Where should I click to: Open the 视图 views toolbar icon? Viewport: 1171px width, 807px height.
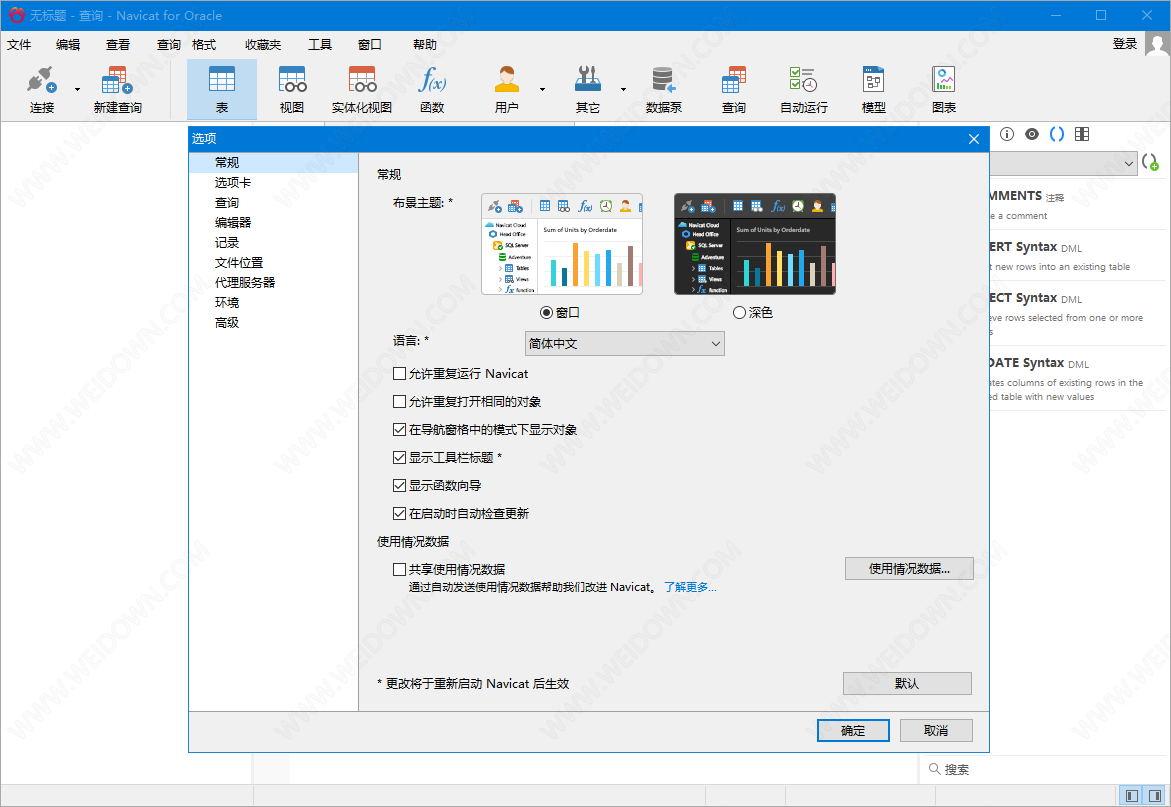(292, 79)
